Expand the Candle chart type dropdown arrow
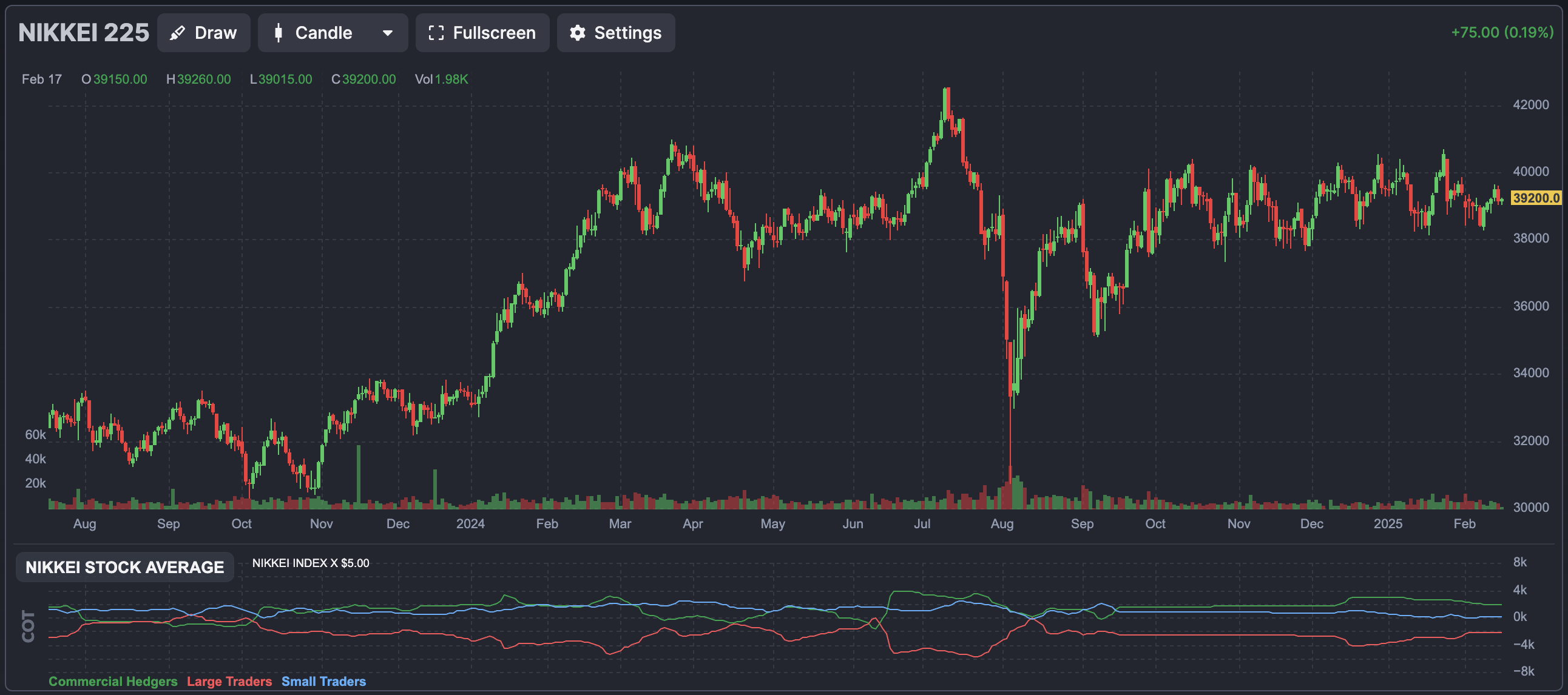The image size is (1568, 695). (388, 33)
